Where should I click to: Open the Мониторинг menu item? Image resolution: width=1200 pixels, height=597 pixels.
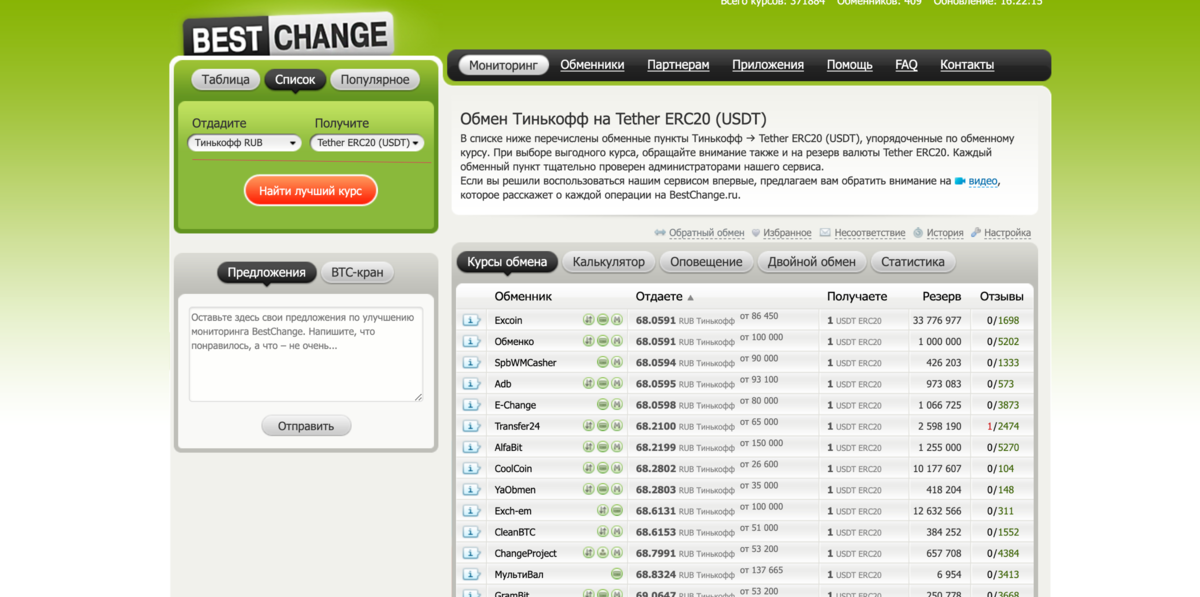pos(504,65)
